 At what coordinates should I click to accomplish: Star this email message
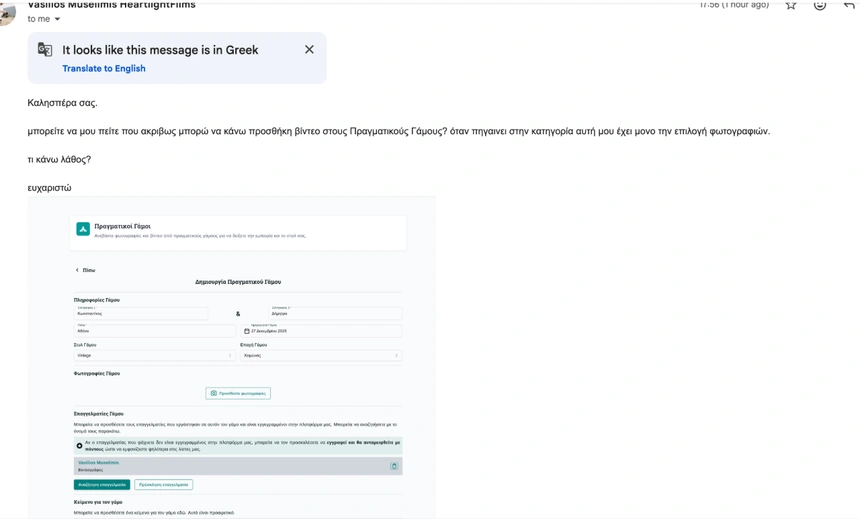coord(791,5)
